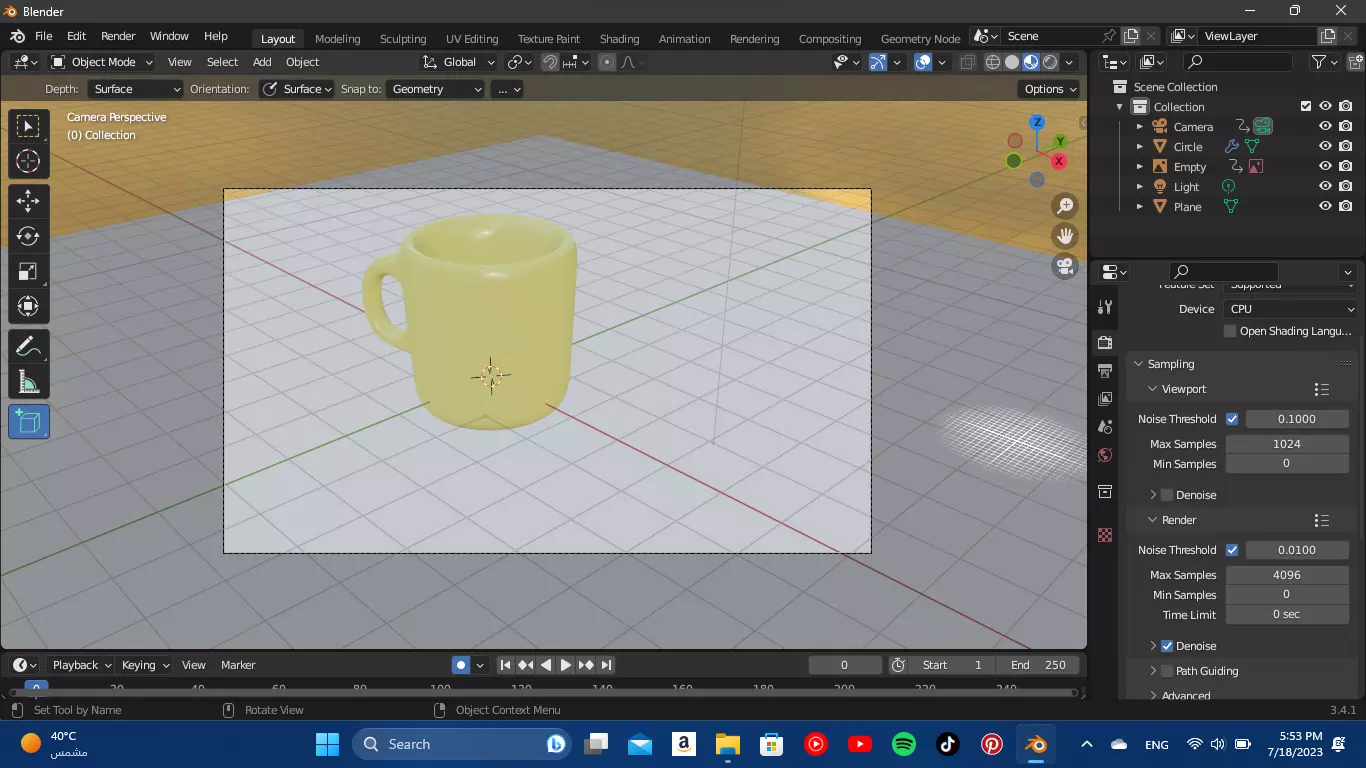Switch to rendered viewport shading

click(1050, 62)
